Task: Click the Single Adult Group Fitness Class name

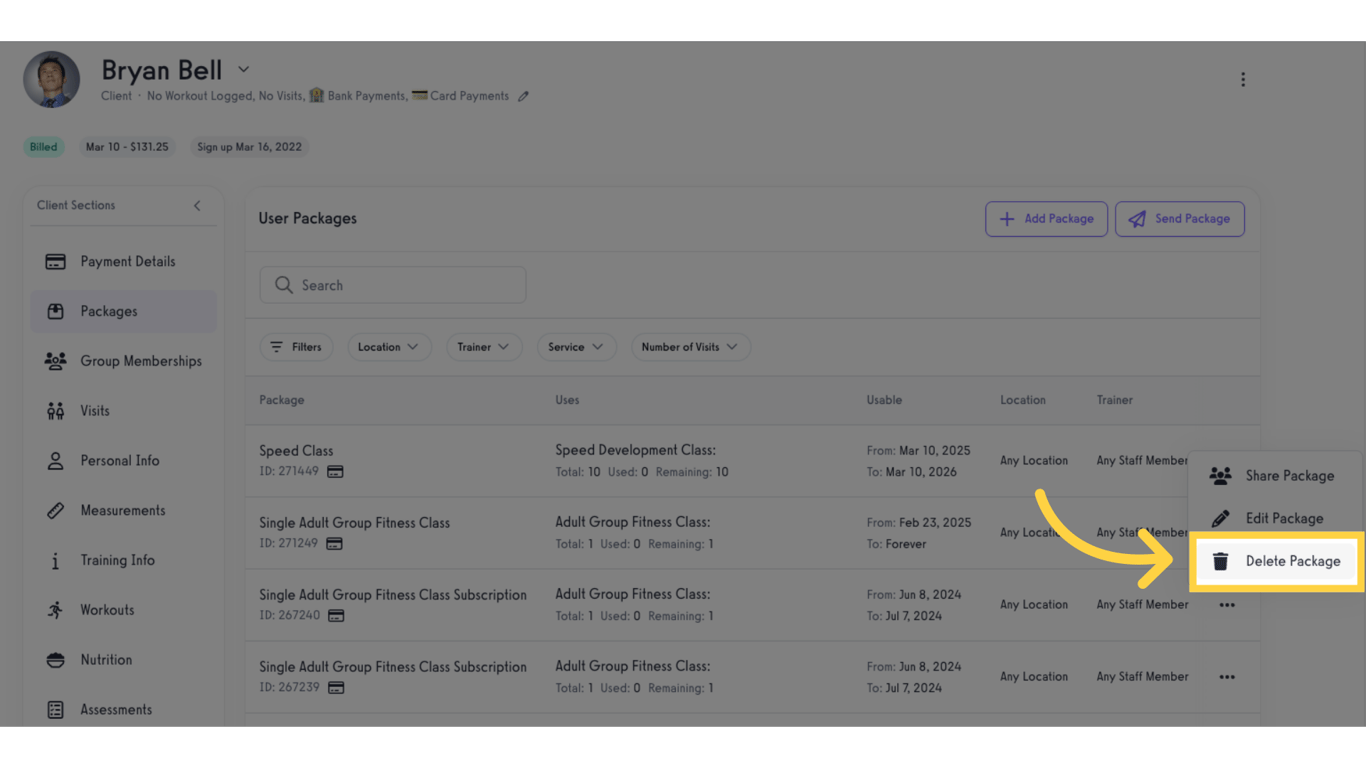Action: [354, 523]
